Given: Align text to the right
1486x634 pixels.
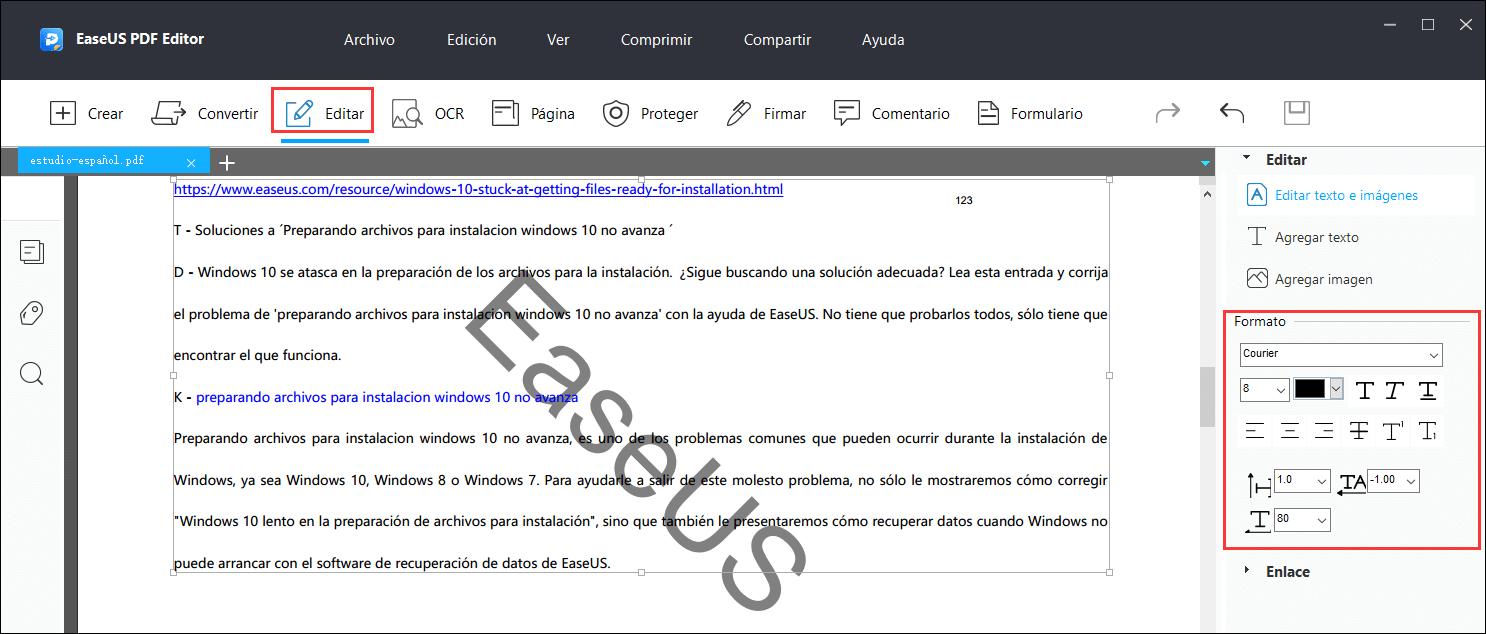Looking at the screenshot, I should pos(1324,431).
